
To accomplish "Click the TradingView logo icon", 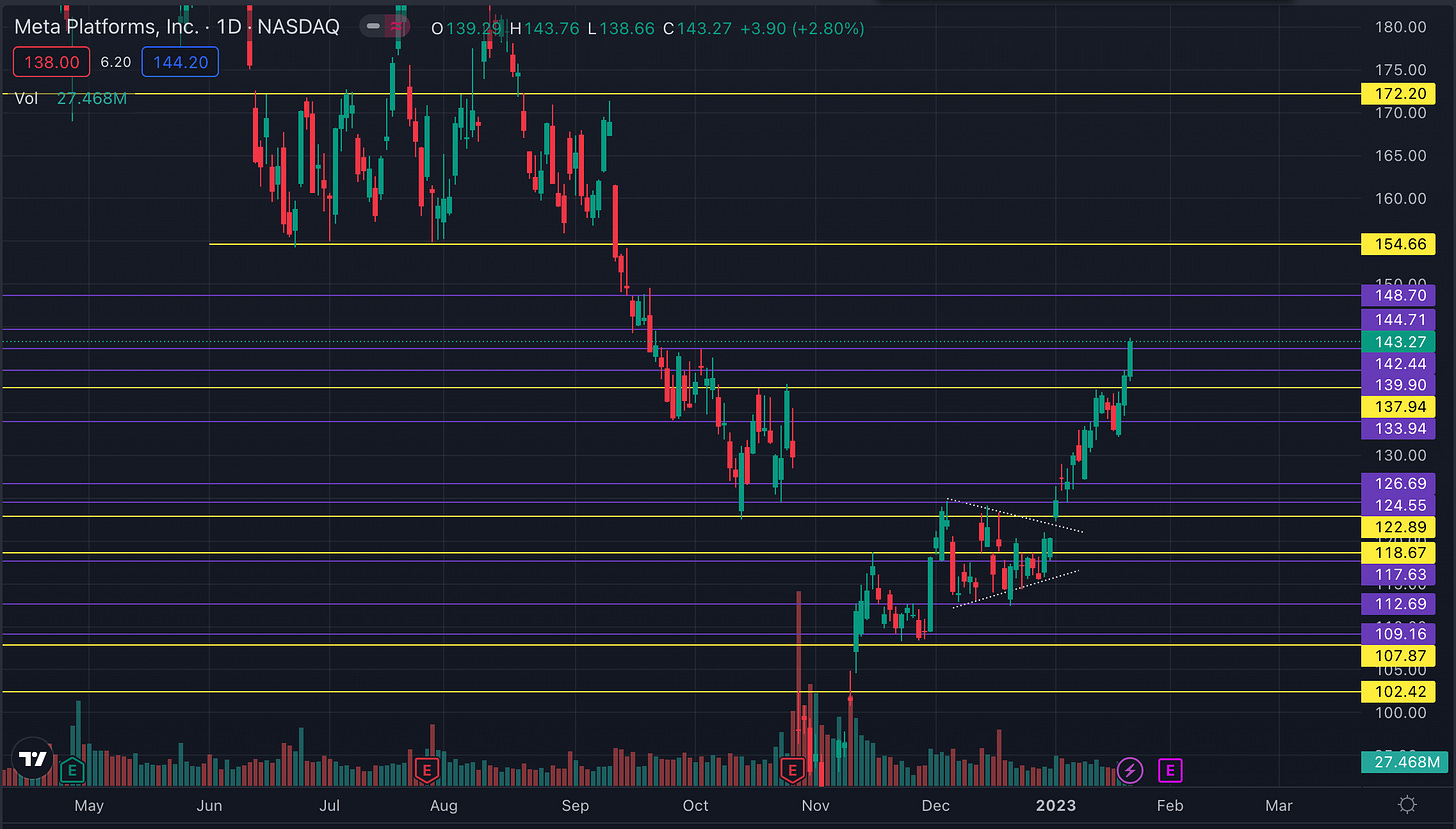I will 33,759.
